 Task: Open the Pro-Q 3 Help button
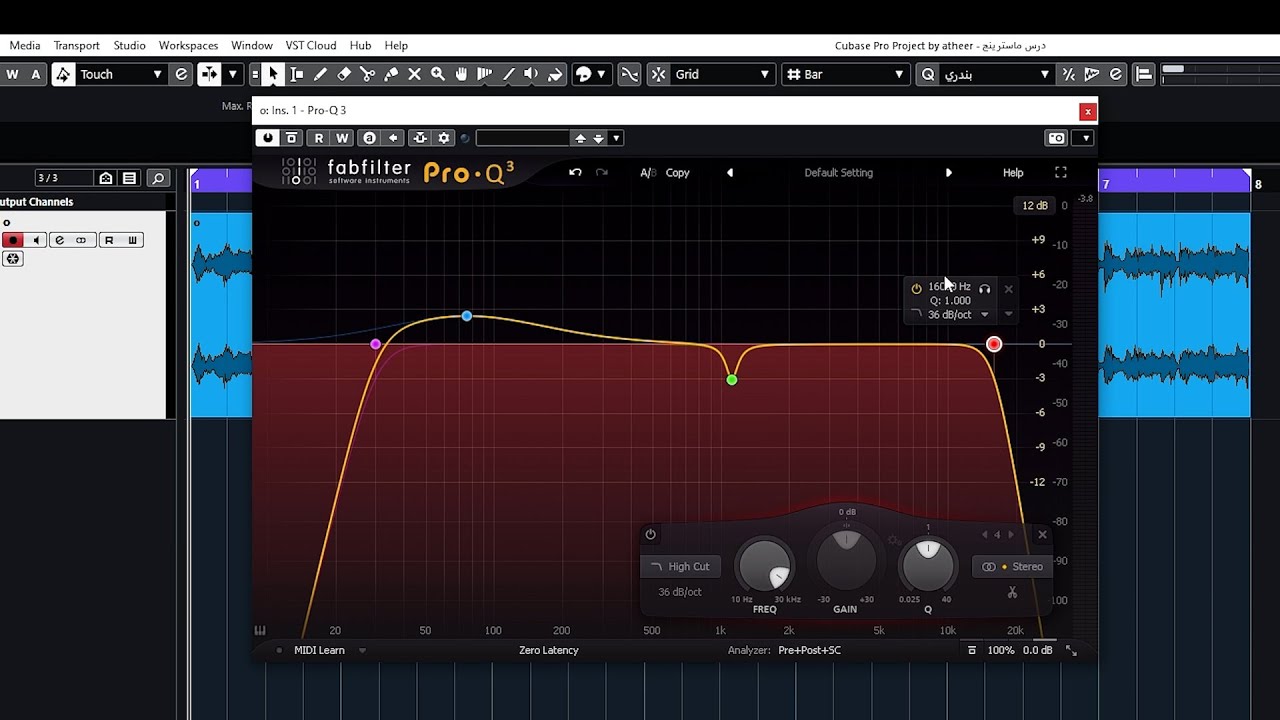click(1013, 173)
